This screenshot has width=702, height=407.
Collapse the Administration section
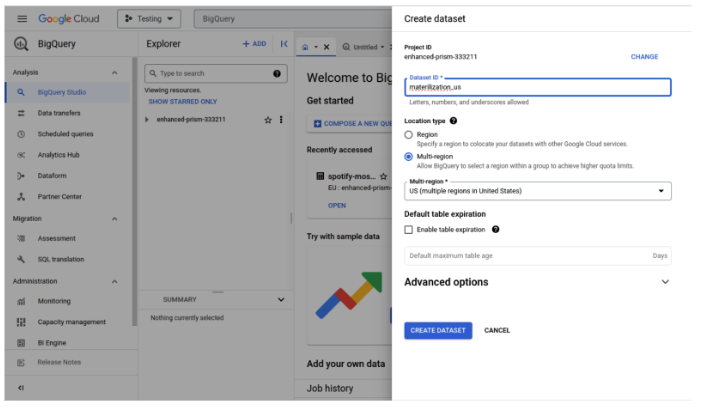[x=115, y=282]
